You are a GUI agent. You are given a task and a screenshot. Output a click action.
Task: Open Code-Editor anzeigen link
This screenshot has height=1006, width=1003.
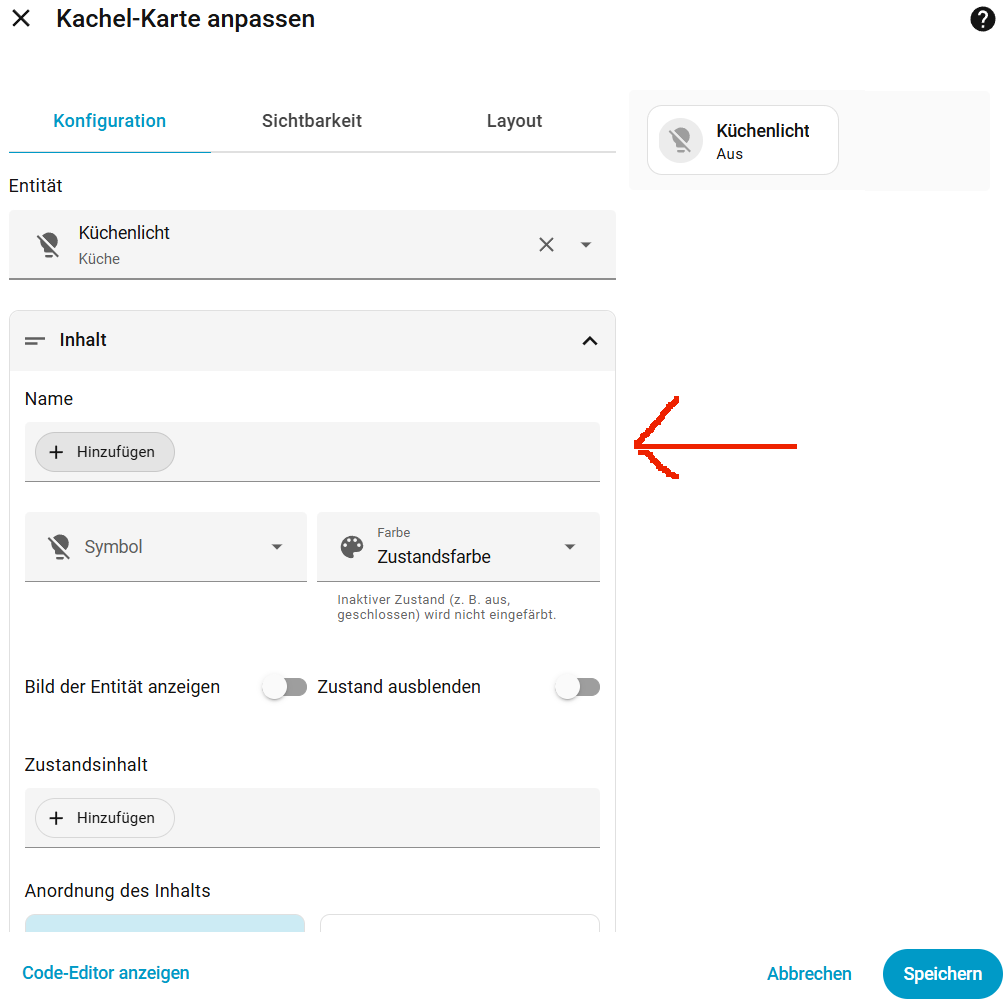click(106, 973)
